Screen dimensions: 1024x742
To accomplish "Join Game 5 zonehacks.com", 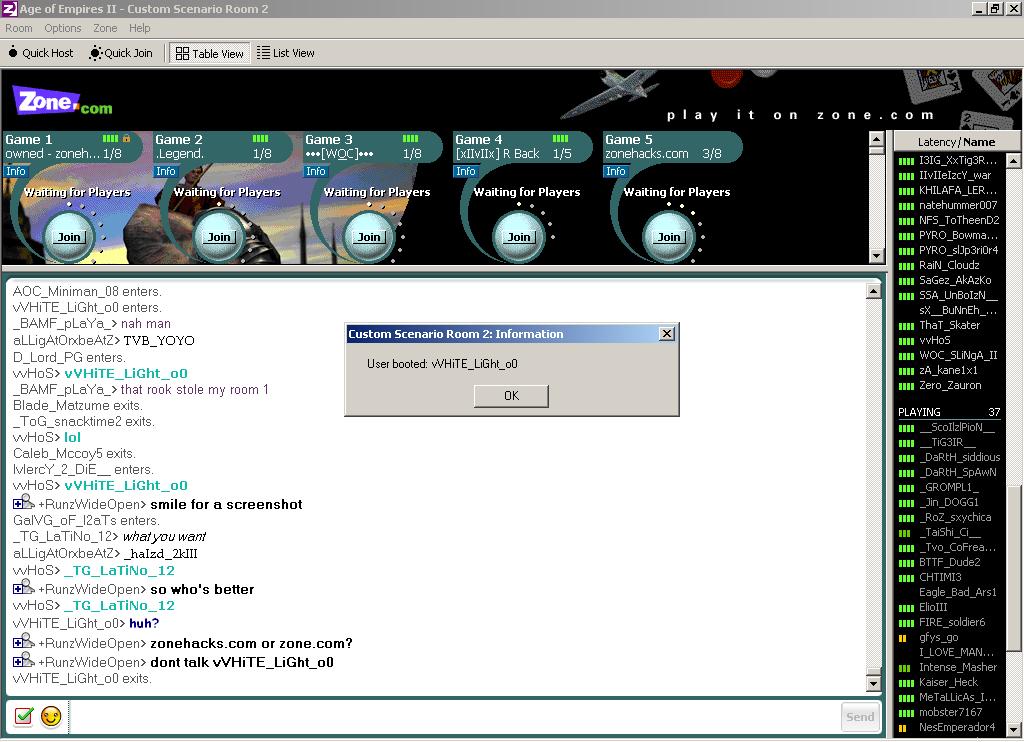I will coord(668,237).
